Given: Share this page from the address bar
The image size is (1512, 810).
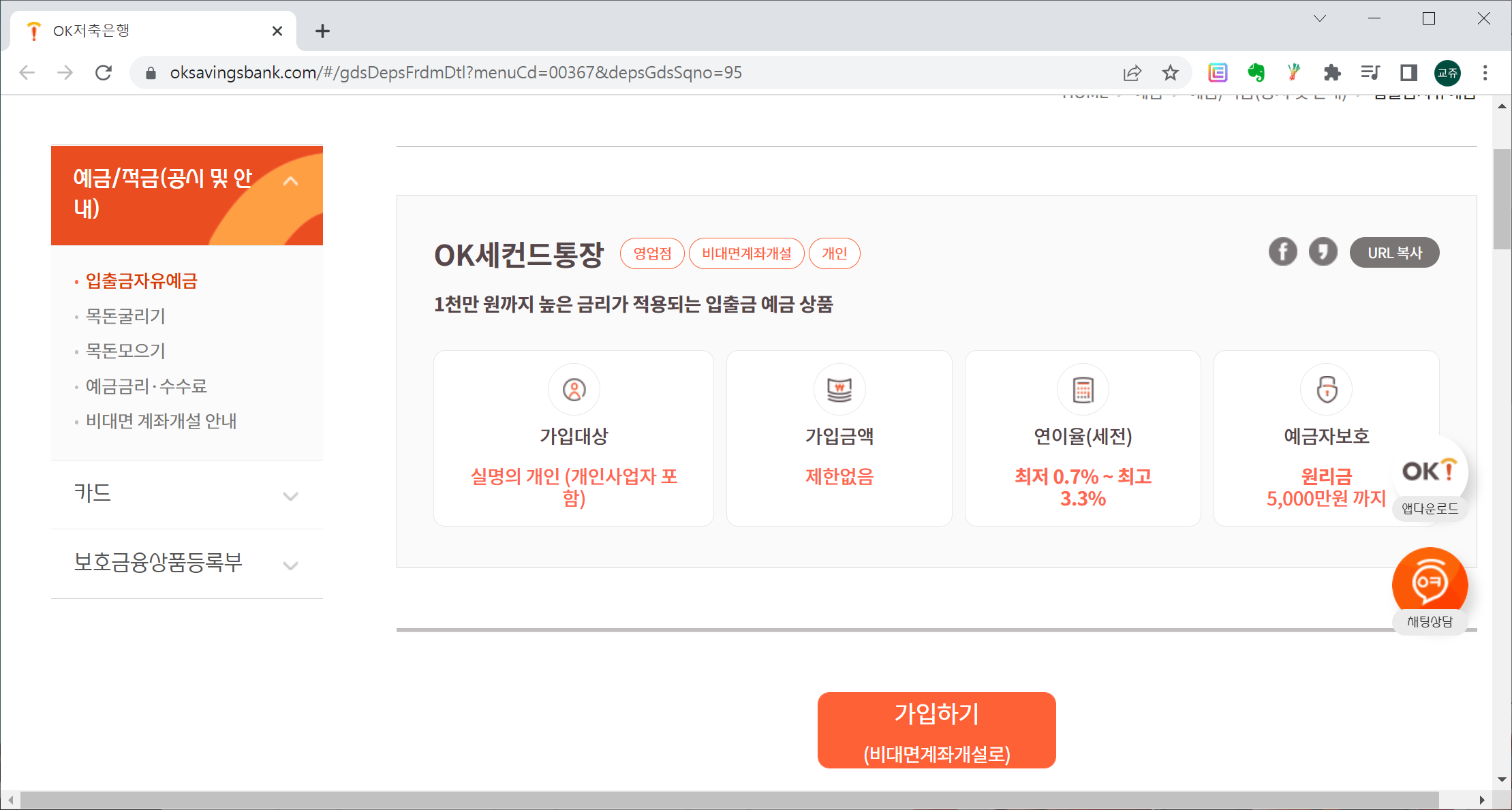Looking at the screenshot, I should click(1132, 72).
